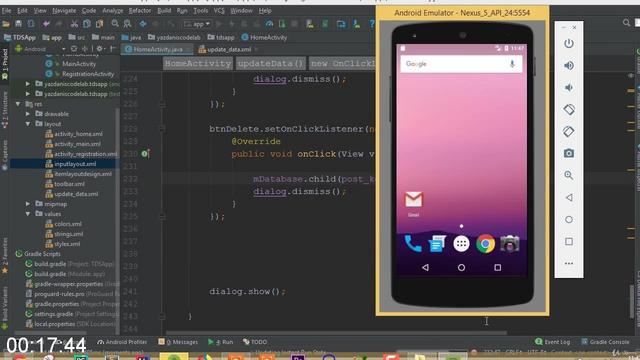Open the VCS menu
The height and width of the screenshot is (360, 640).
pyautogui.click(x=219, y=11)
